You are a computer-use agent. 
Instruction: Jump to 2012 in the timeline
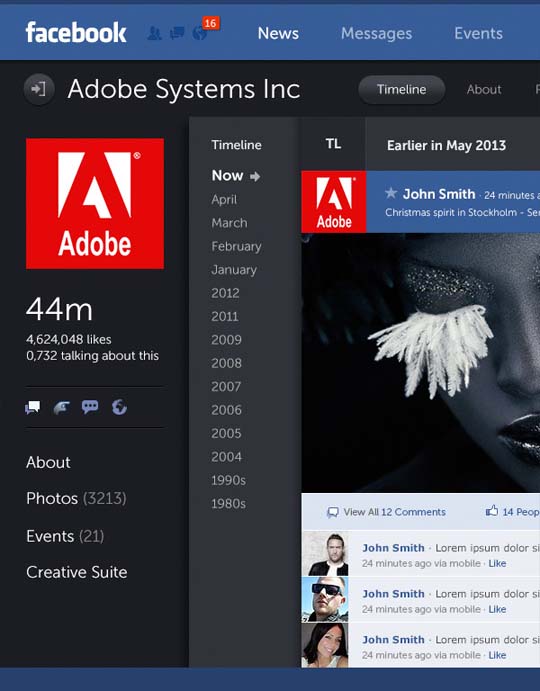[225, 293]
